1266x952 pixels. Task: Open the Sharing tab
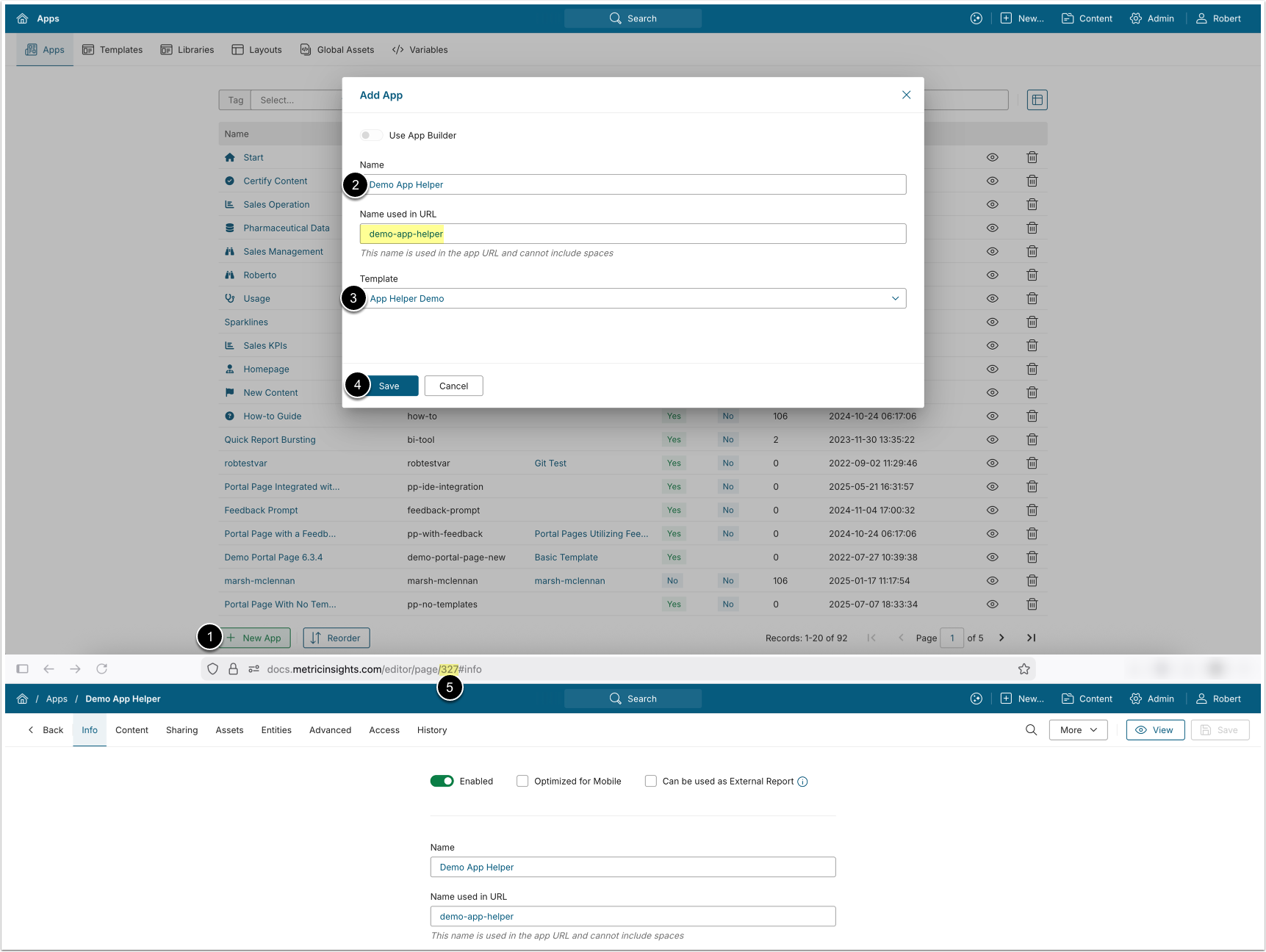point(181,729)
